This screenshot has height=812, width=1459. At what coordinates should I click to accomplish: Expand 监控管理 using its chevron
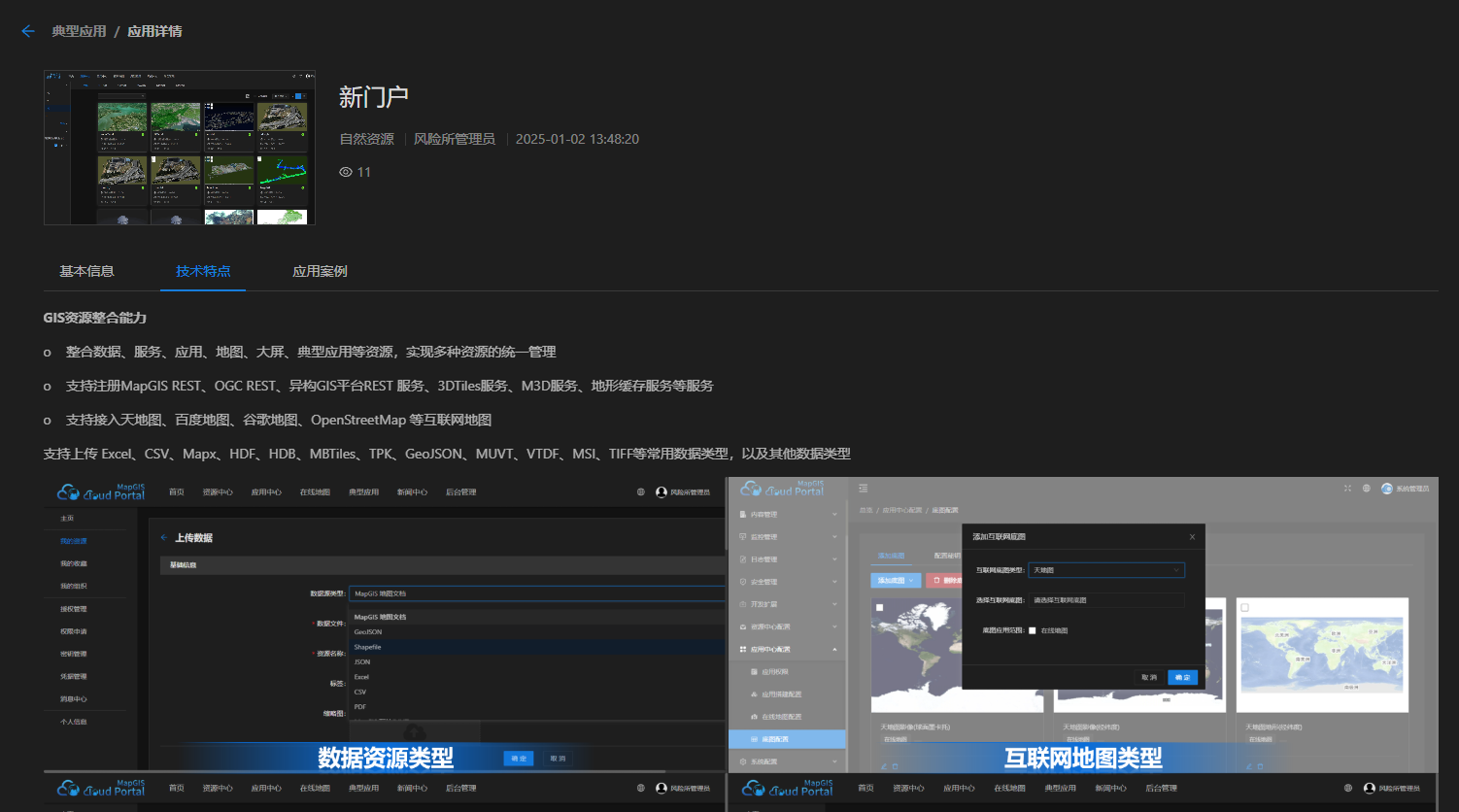point(834,536)
